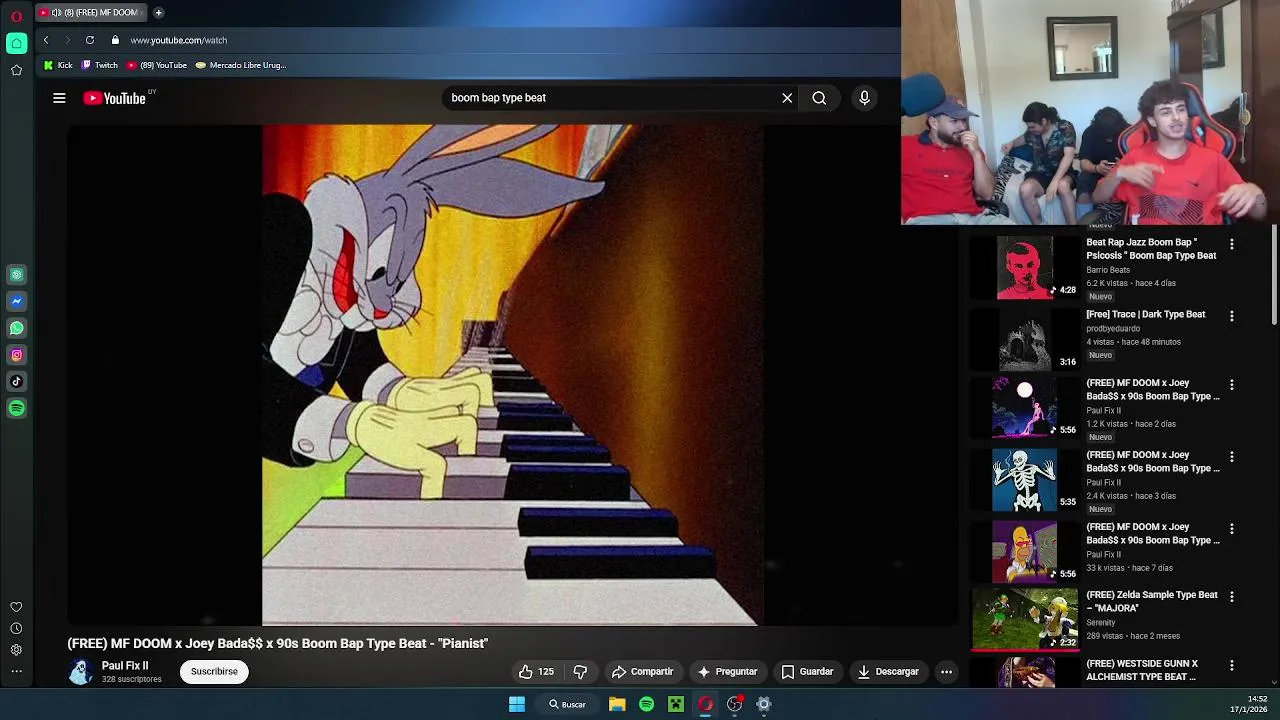Open the Paul Fix II channel name

(125, 666)
